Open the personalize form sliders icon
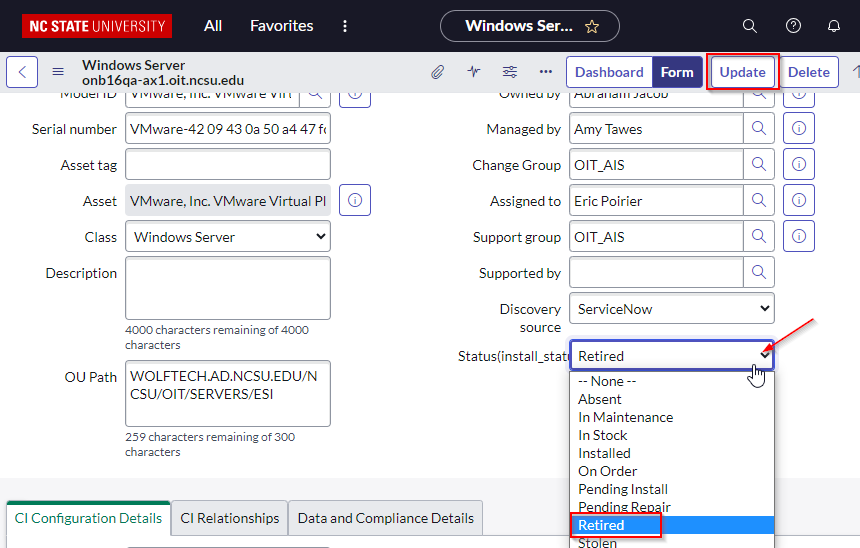 pos(509,72)
